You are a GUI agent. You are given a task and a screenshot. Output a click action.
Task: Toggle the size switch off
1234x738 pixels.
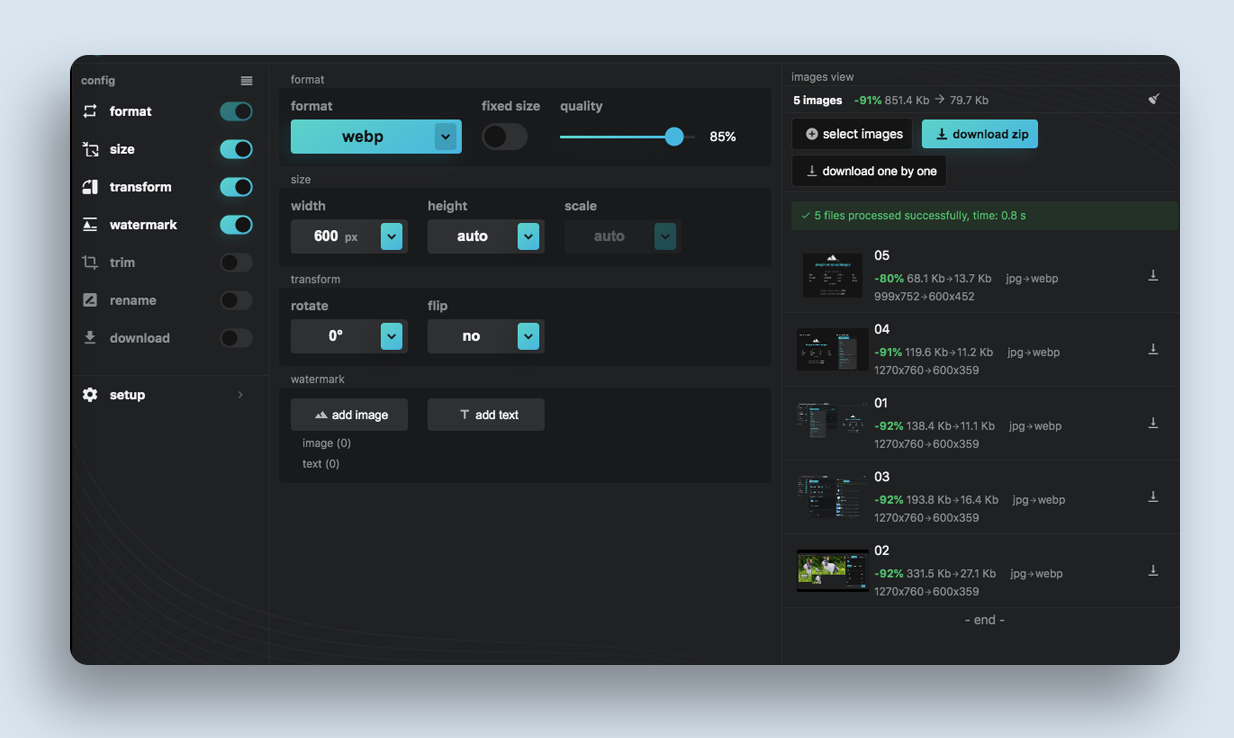(x=236, y=149)
